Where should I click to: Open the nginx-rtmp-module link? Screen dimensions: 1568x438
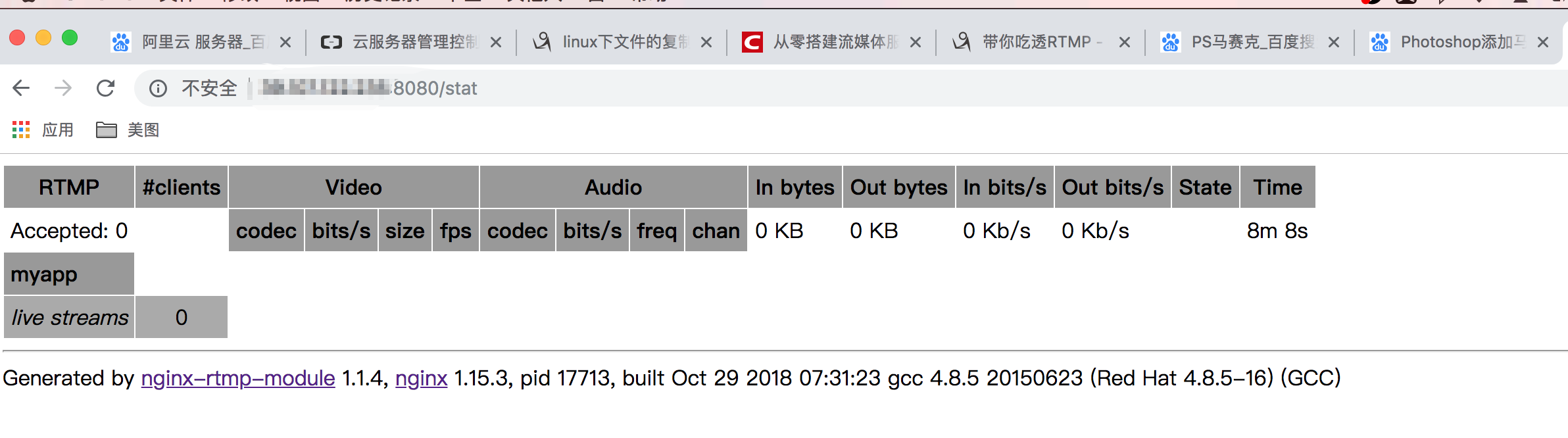point(238,378)
